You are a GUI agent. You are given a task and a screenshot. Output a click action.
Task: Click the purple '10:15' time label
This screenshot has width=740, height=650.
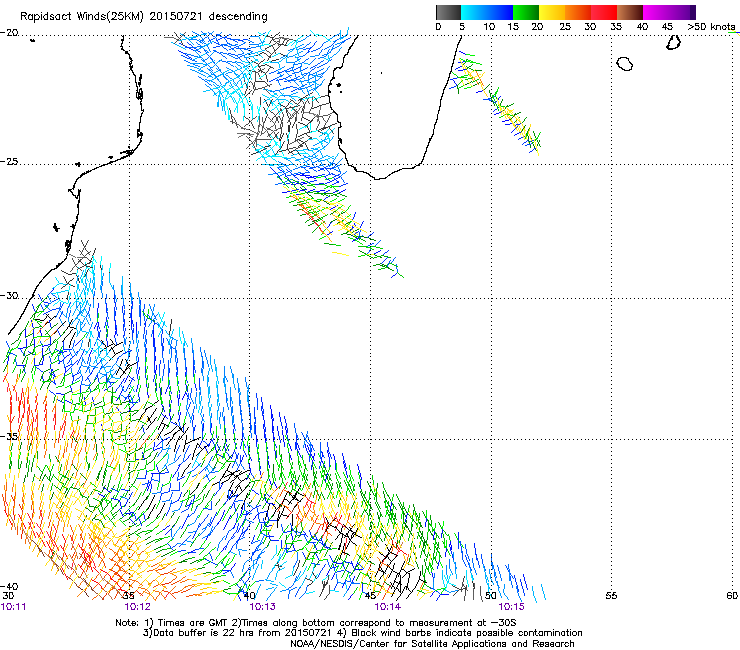coord(512,607)
